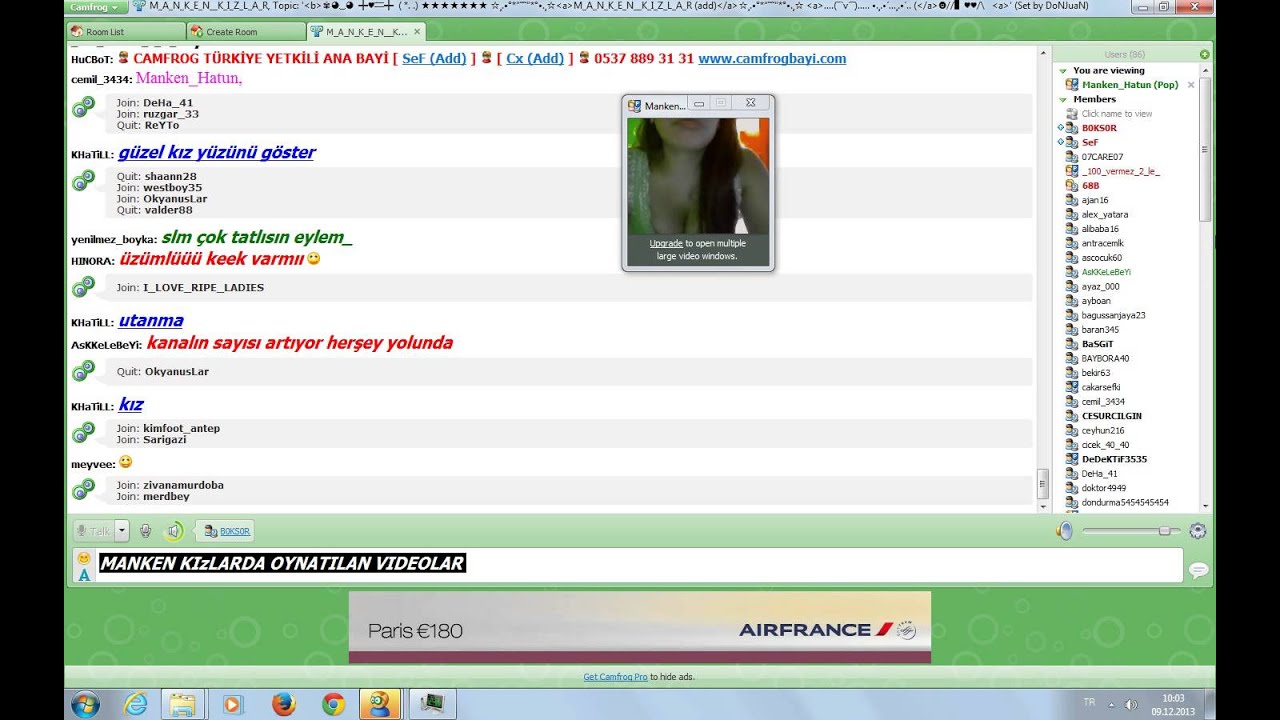Toggle the speaker sound icon
Screen dimensions: 1280x720
pos(174,531)
